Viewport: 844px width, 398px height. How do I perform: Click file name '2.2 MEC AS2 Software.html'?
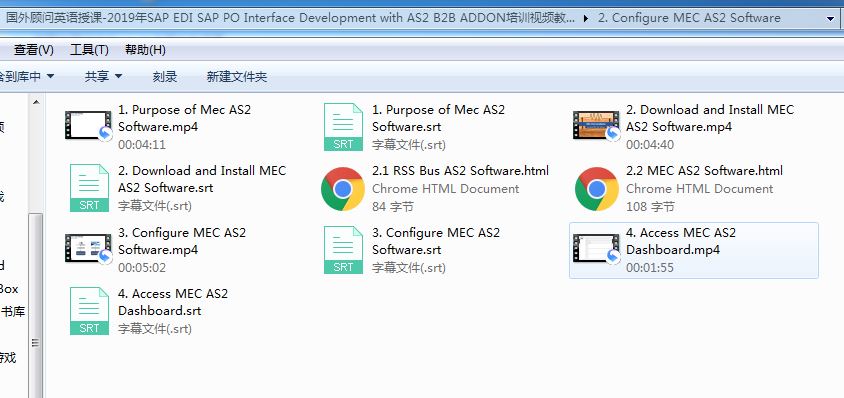[704, 171]
